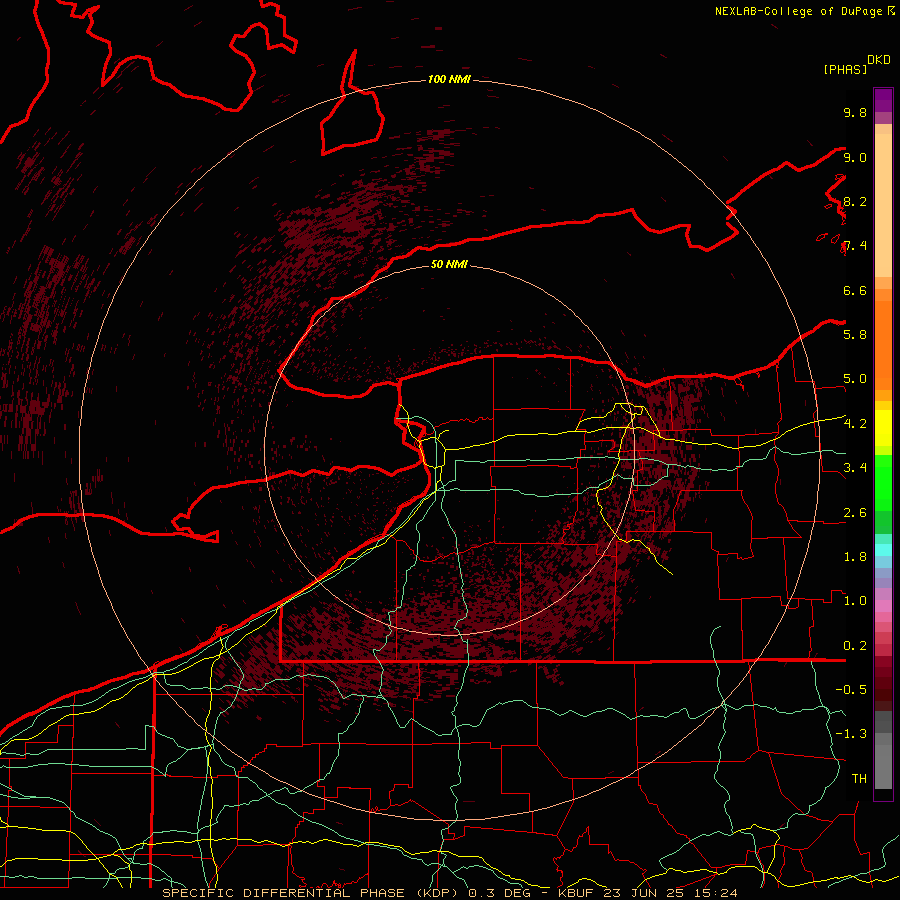
Task: Click the 4.2 value on color scale
Action: tap(855, 424)
